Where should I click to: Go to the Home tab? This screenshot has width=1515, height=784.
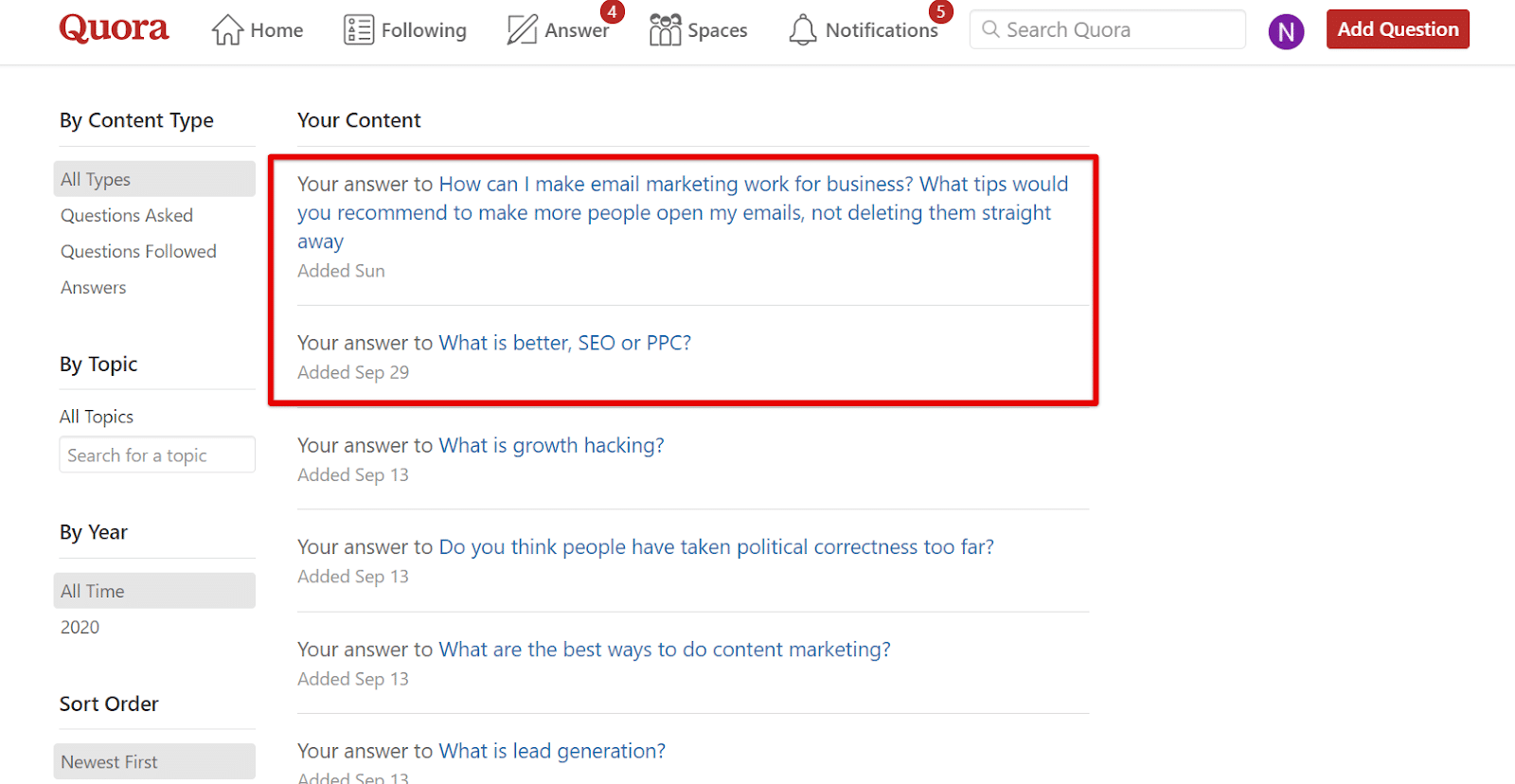coord(276,30)
